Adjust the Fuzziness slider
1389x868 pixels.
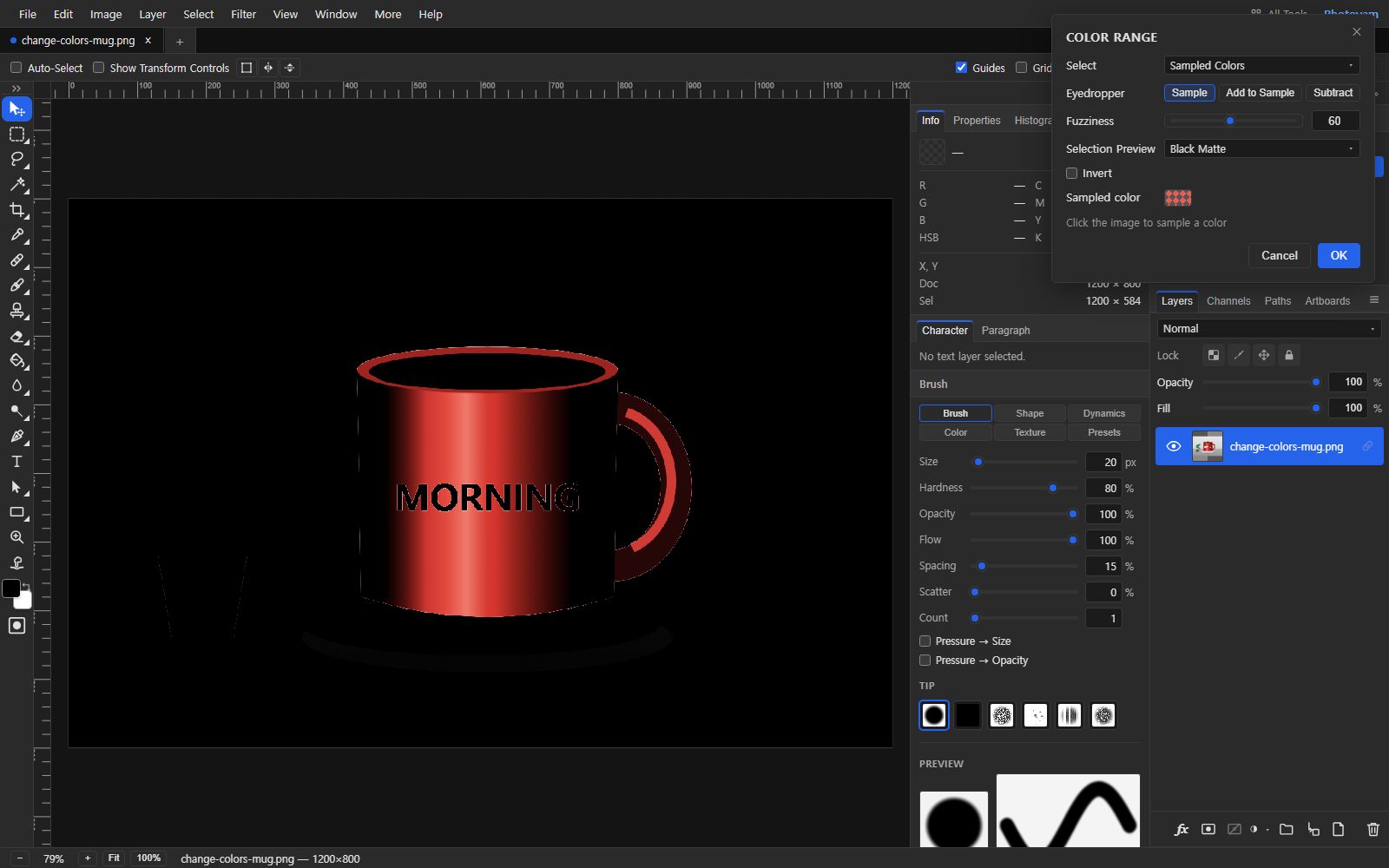pos(1233,121)
